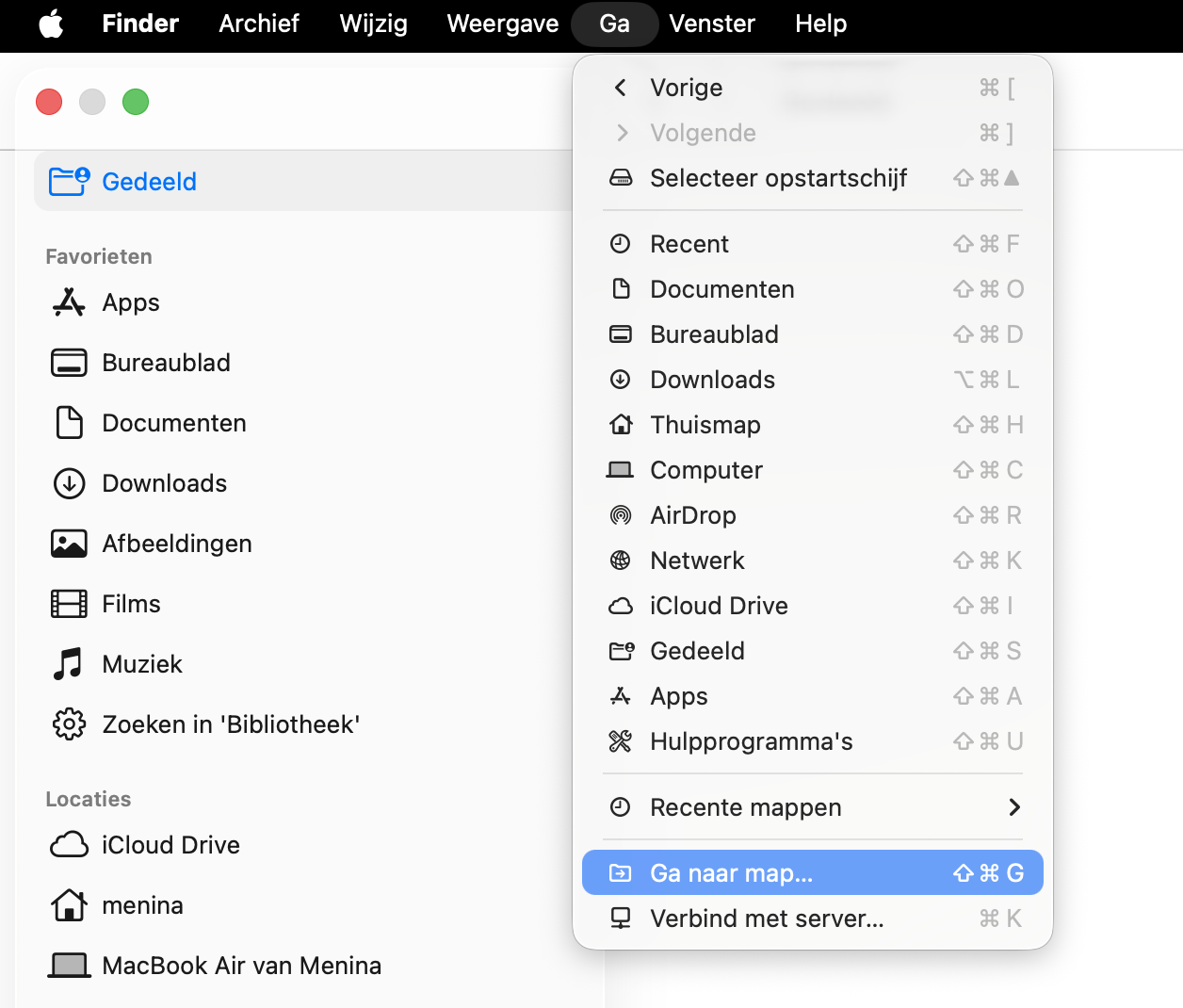This screenshot has width=1183, height=1008.
Task: Click the globe icon beside Netwerk
Action: click(x=621, y=561)
